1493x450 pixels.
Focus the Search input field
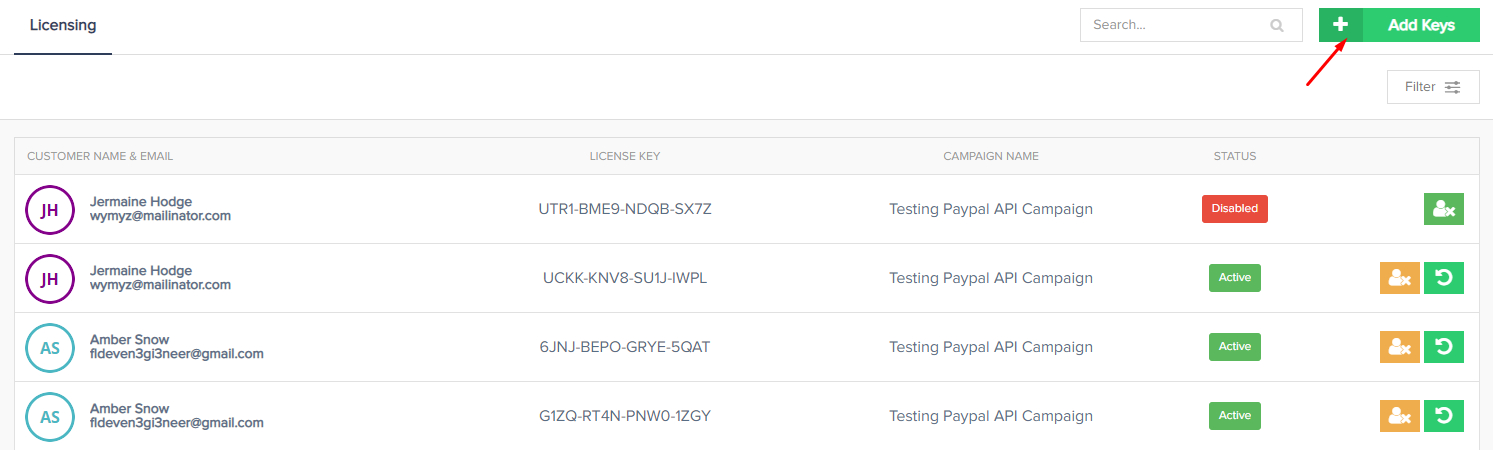(x=1175, y=25)
